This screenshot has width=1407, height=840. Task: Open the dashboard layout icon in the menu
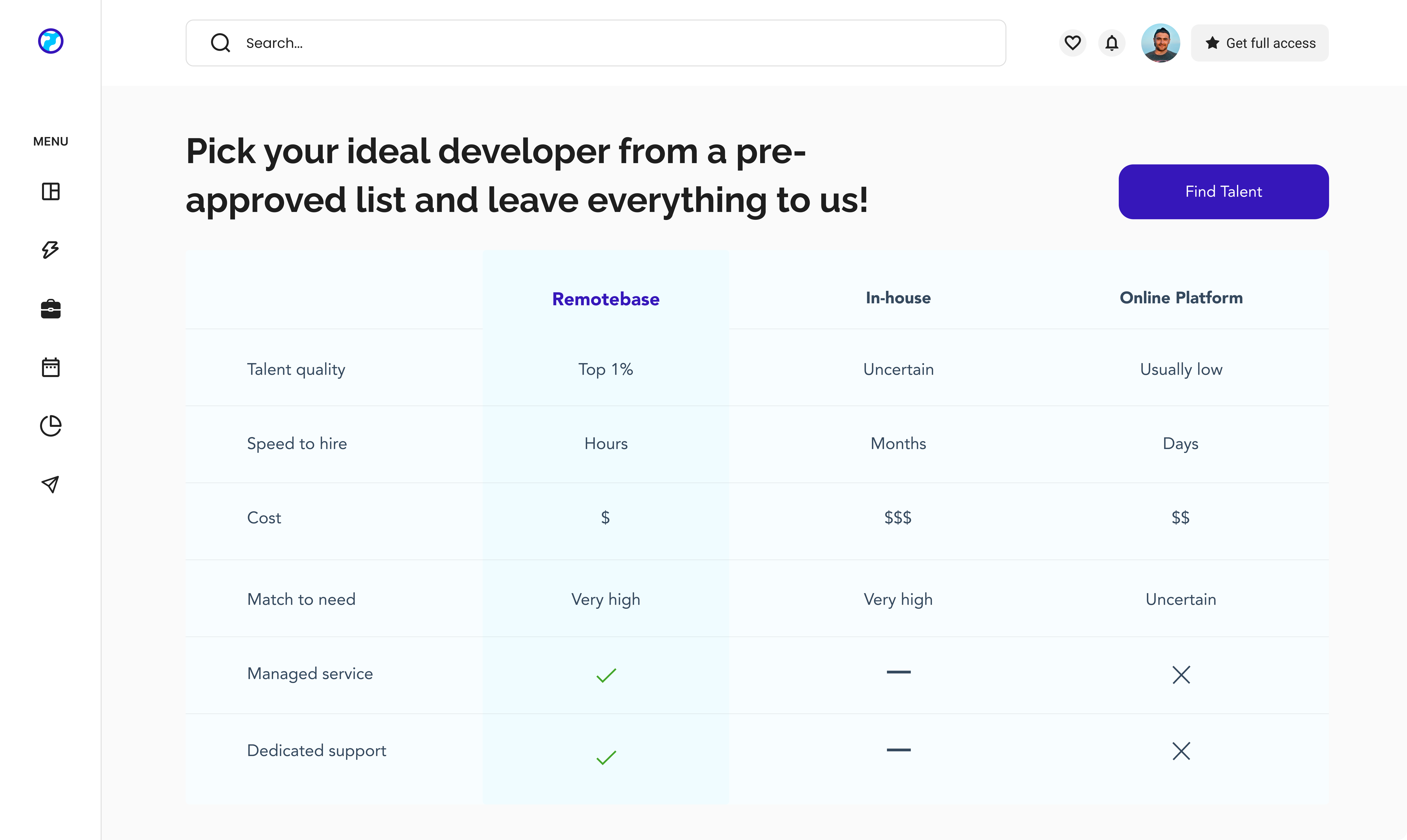(x=50, y=191)
